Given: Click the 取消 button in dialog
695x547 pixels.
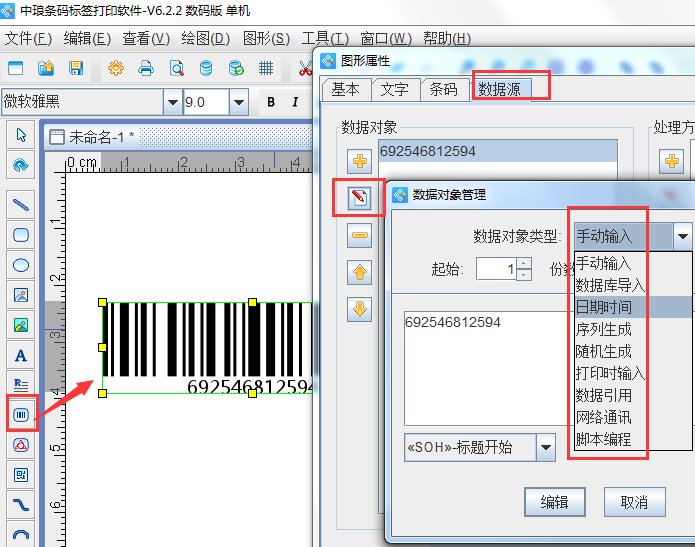Looking at the screenshot, I should 634,502.
